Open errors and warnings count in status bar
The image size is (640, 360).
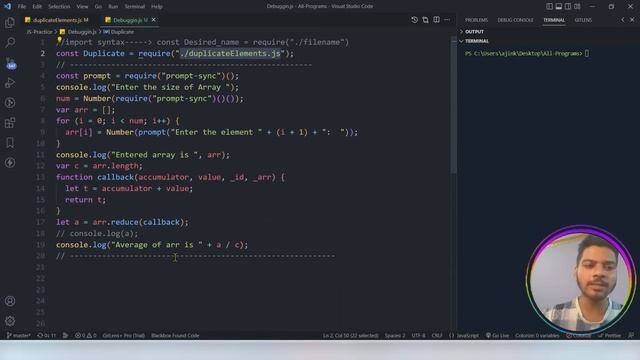pyautogui.click(x=86, y=336)
